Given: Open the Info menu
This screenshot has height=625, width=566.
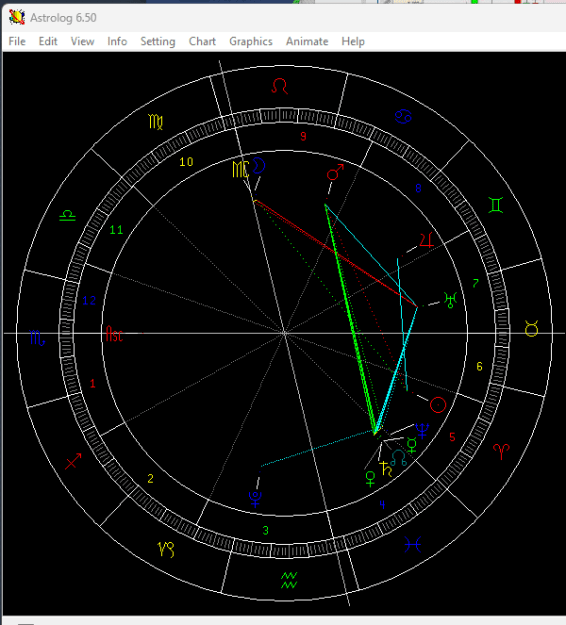Looking at the screenshot, I should click(x=117, y=41).
